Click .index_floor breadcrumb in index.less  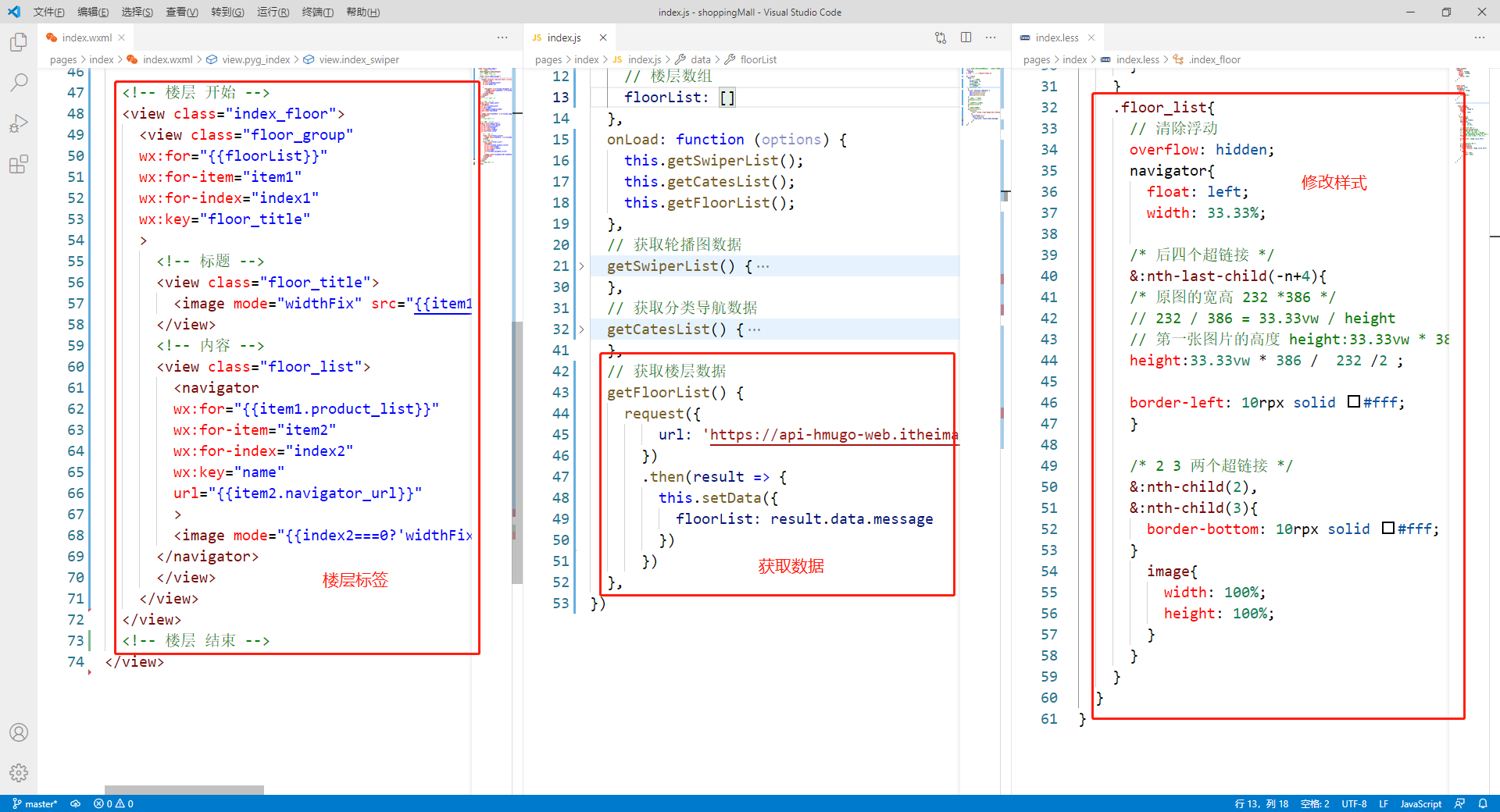pyautogui.click(x=1214, y=59)
